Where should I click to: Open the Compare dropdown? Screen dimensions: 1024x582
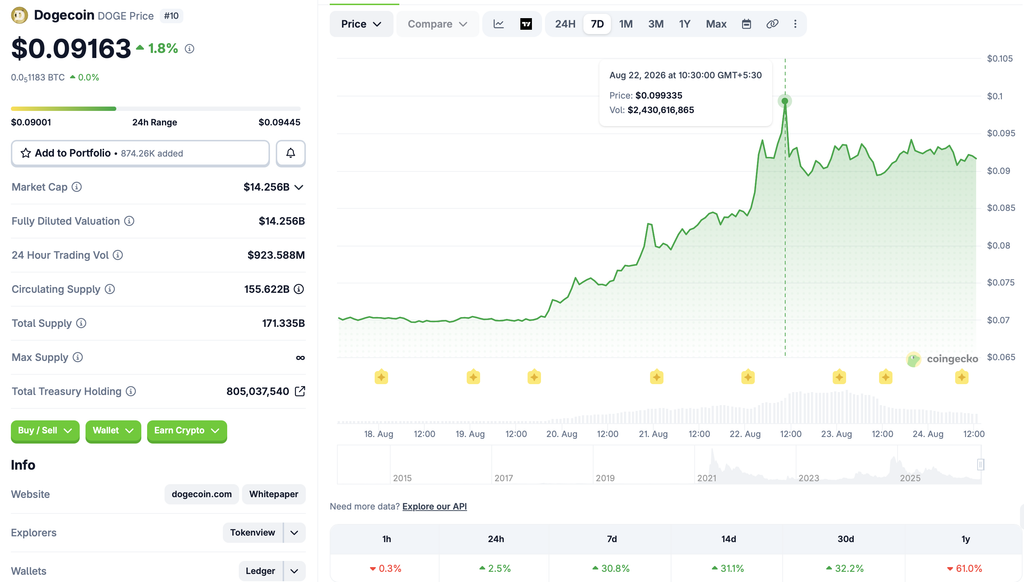pos(437,24)
